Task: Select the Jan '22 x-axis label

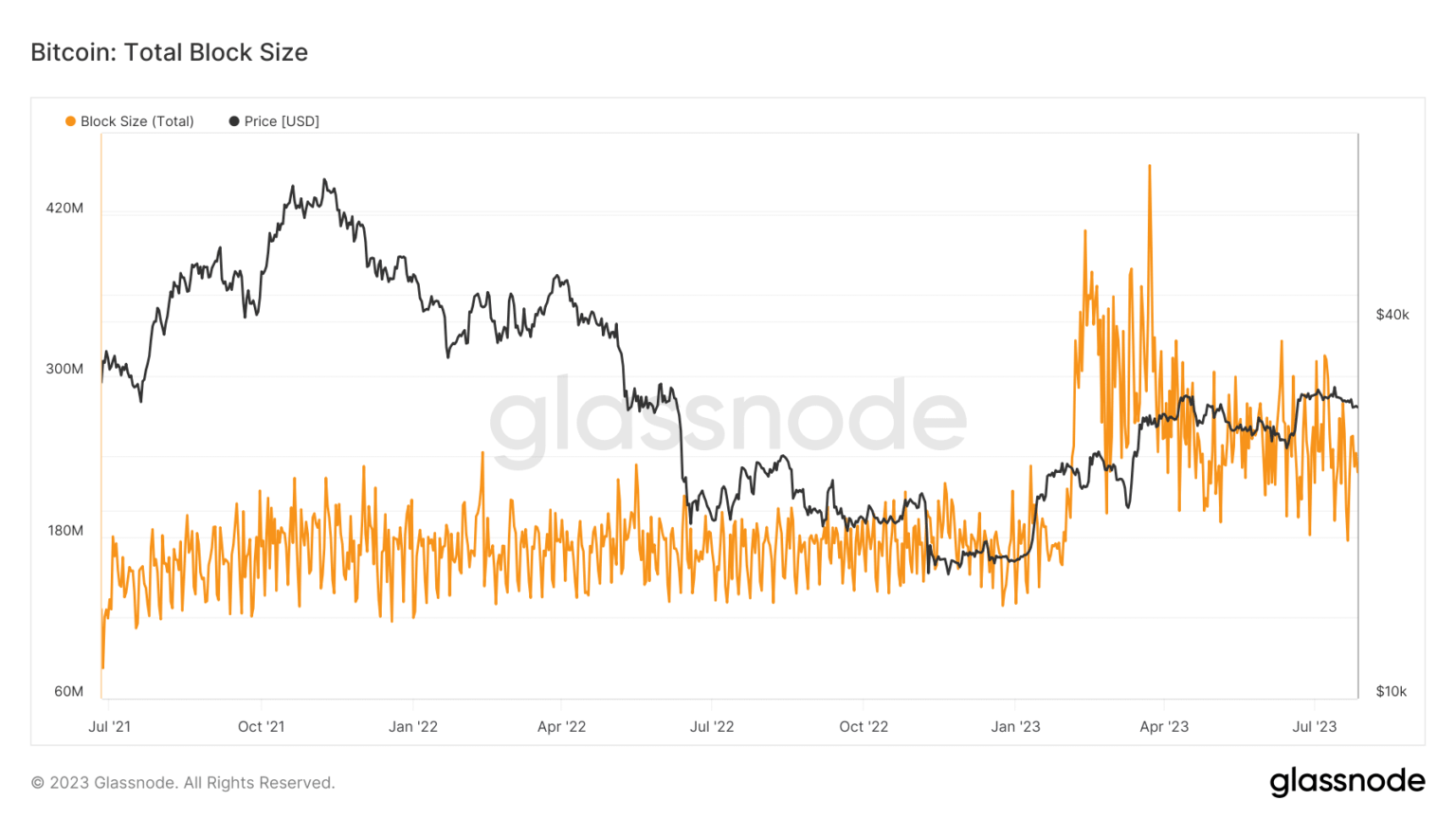Action: click(413, 726)
